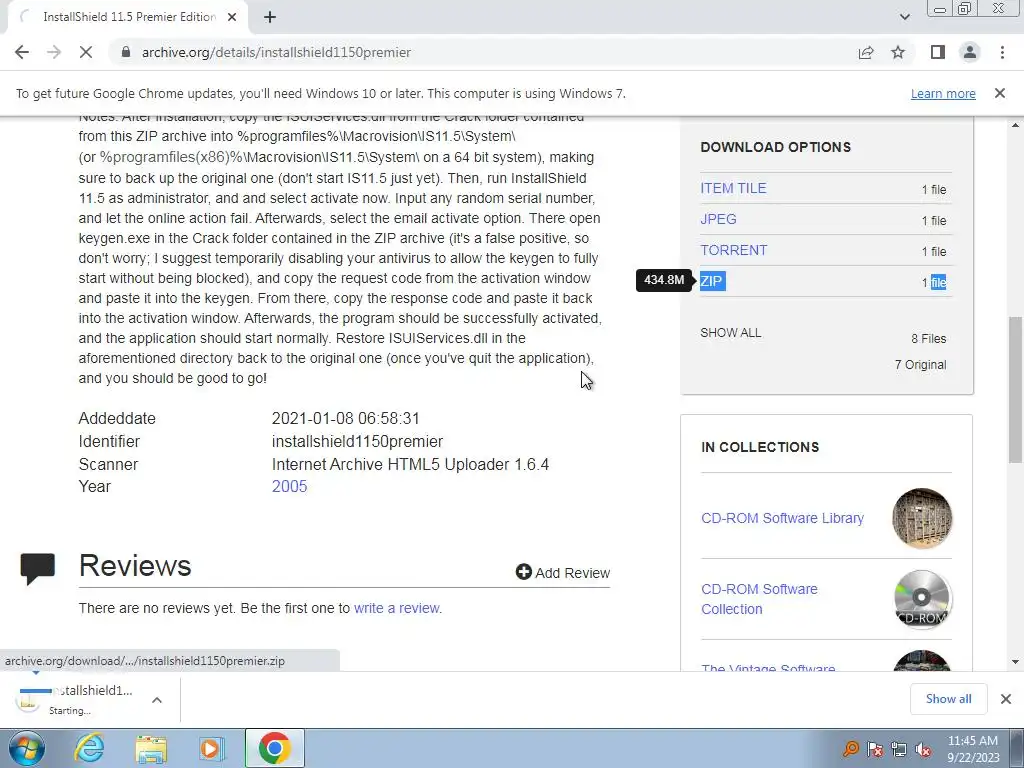Open the CD-ROM Software Collection link
Viewport: 1024px width, 768px height.
[759, 599]
